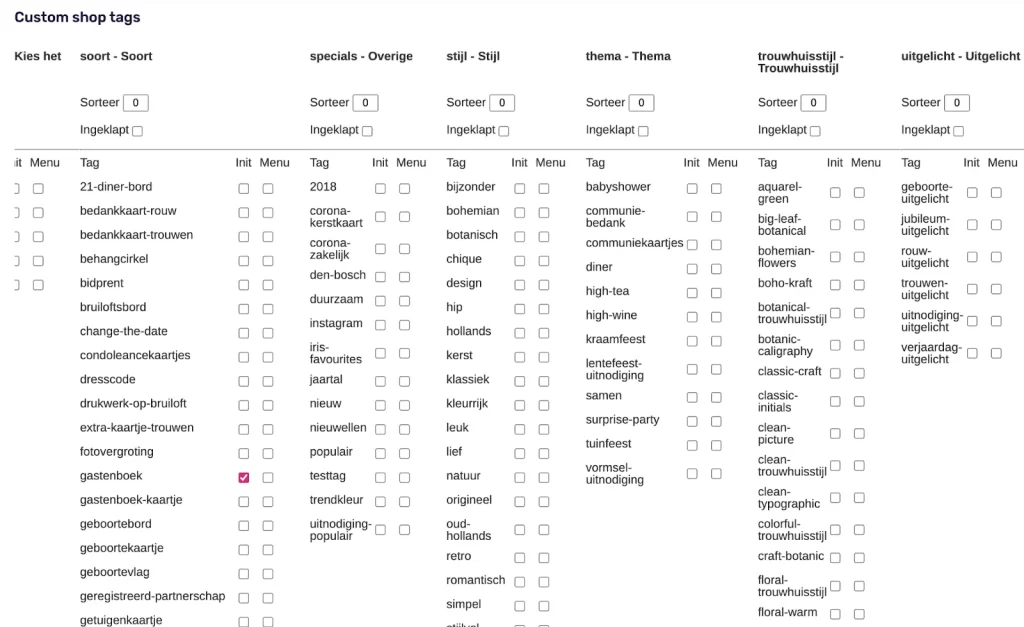Check the Init checkbox for 21-diner-bord

point(243,189)
